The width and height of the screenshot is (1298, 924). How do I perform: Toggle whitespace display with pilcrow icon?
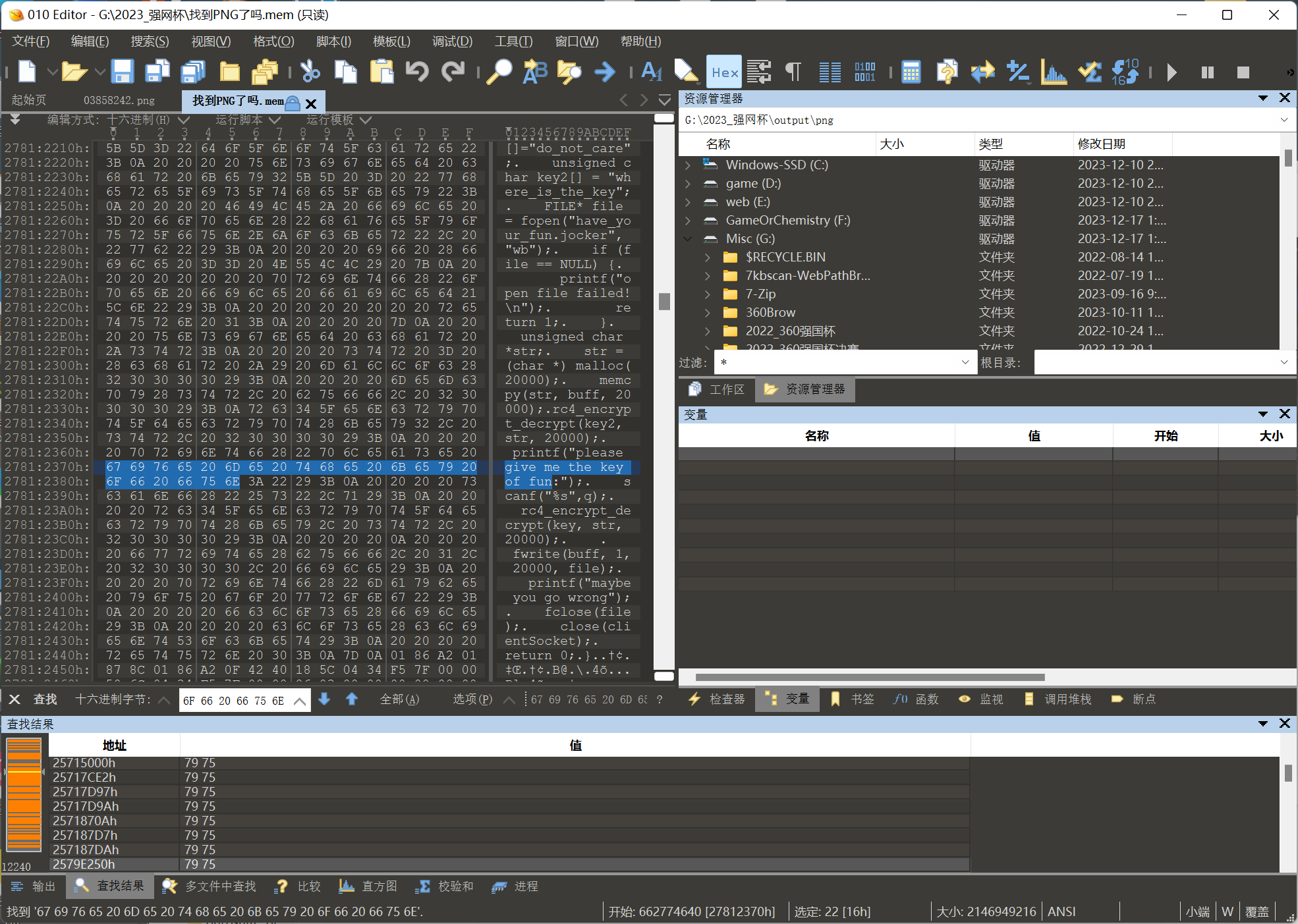pos(794,71)
